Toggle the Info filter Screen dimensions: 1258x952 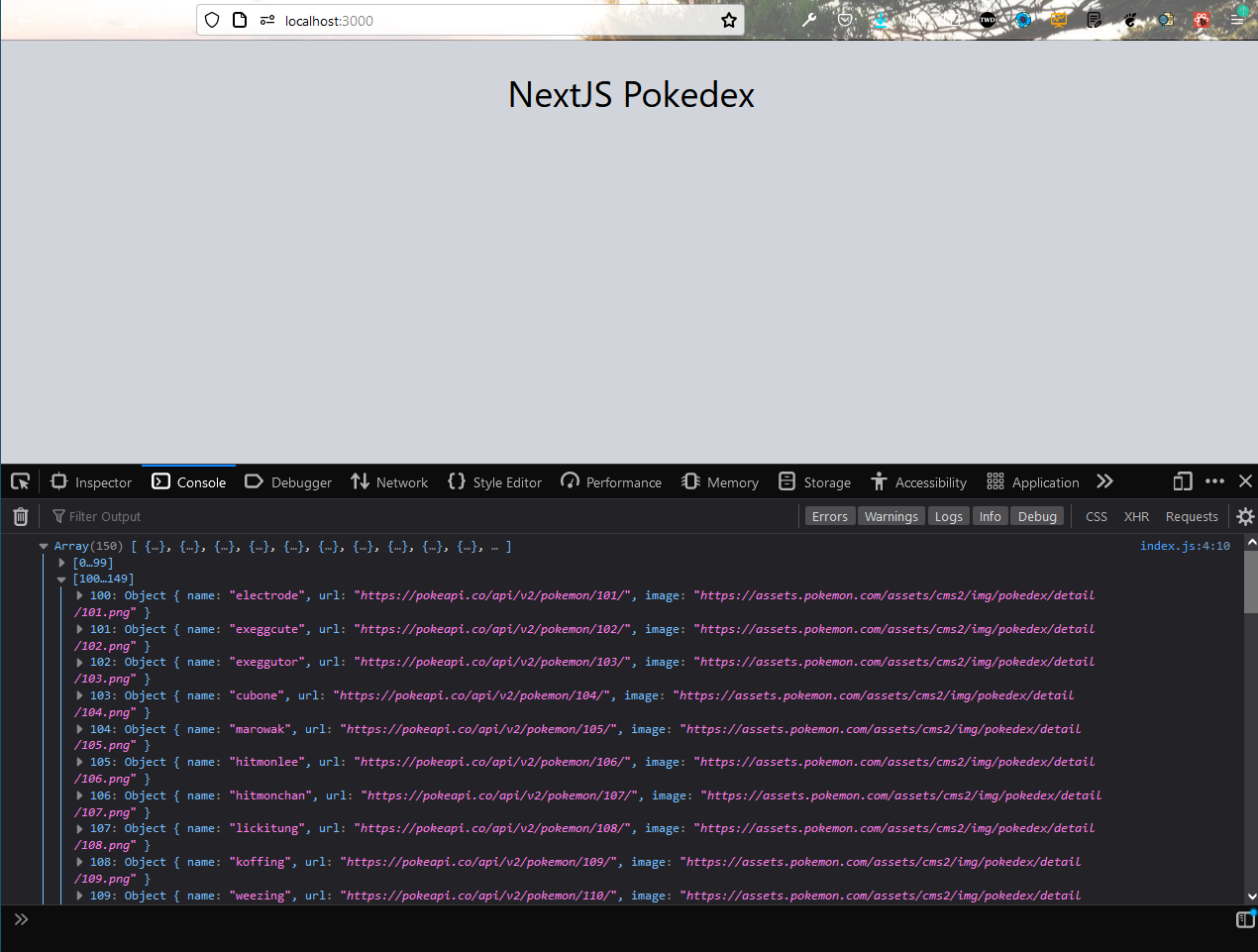991,516
